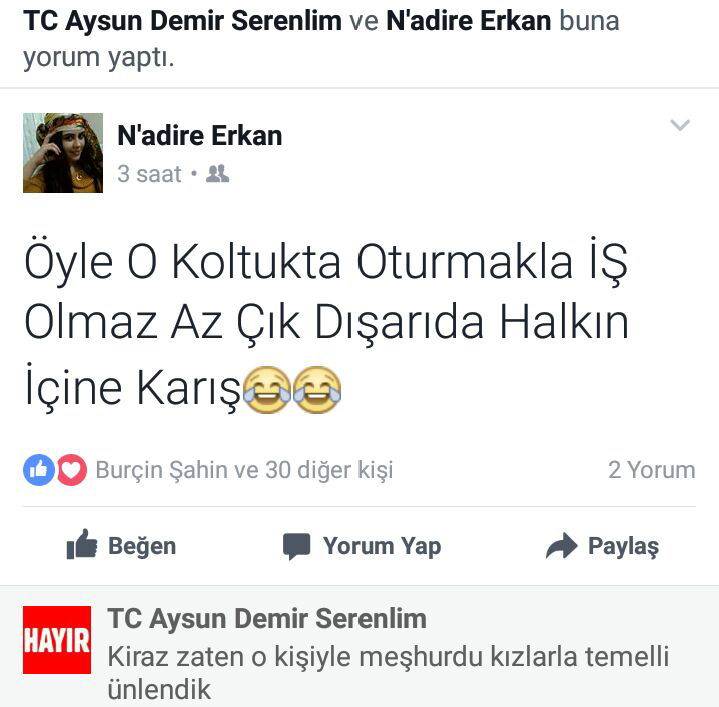
Task: Open N'adire Erkan's name in post header
Action: click(199, 136)
